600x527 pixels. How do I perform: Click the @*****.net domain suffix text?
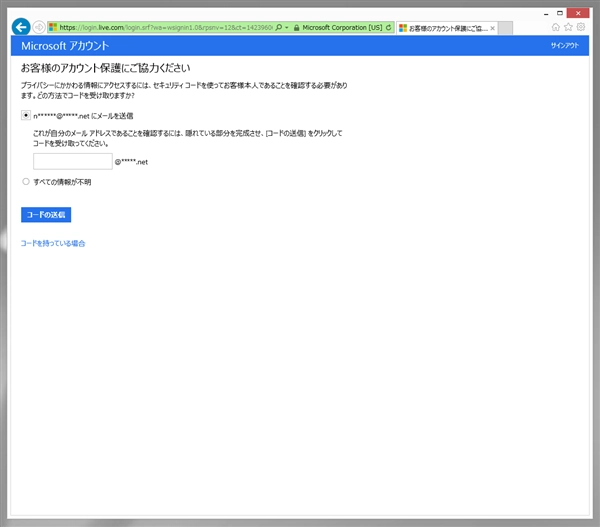tap(131, 162)
